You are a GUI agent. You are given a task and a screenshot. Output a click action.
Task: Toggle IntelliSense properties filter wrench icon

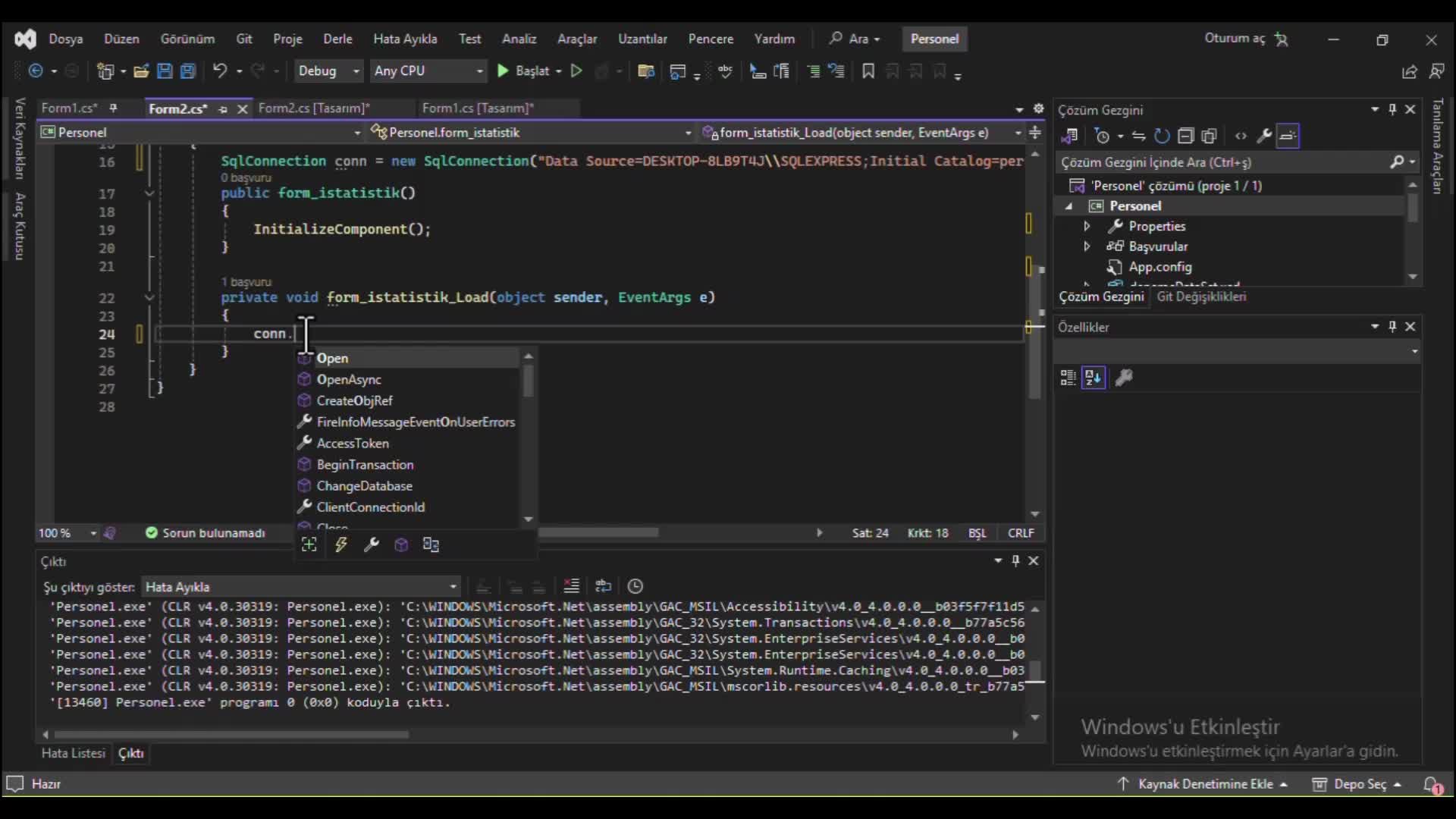pos(371,544)
